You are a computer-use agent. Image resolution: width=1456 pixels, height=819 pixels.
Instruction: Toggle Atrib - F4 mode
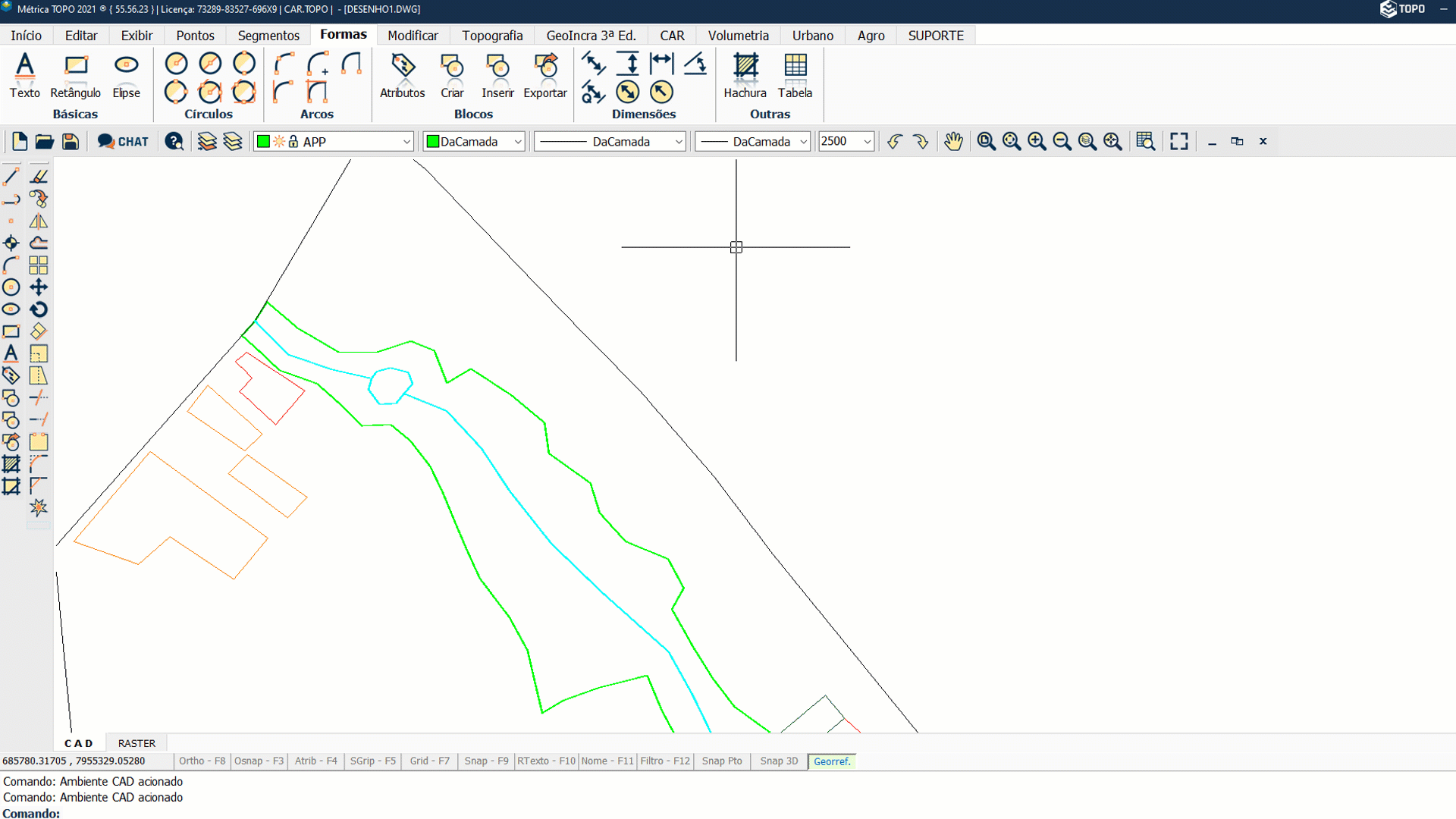315,761
